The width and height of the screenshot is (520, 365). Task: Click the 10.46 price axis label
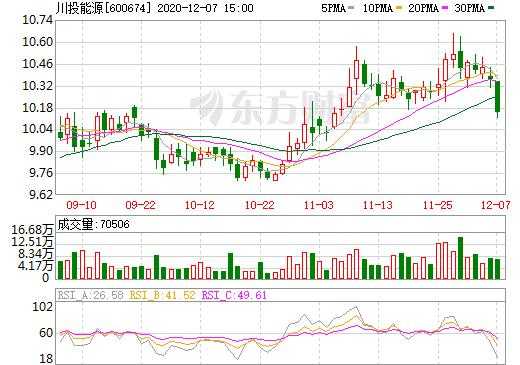[x=37, y=64]
